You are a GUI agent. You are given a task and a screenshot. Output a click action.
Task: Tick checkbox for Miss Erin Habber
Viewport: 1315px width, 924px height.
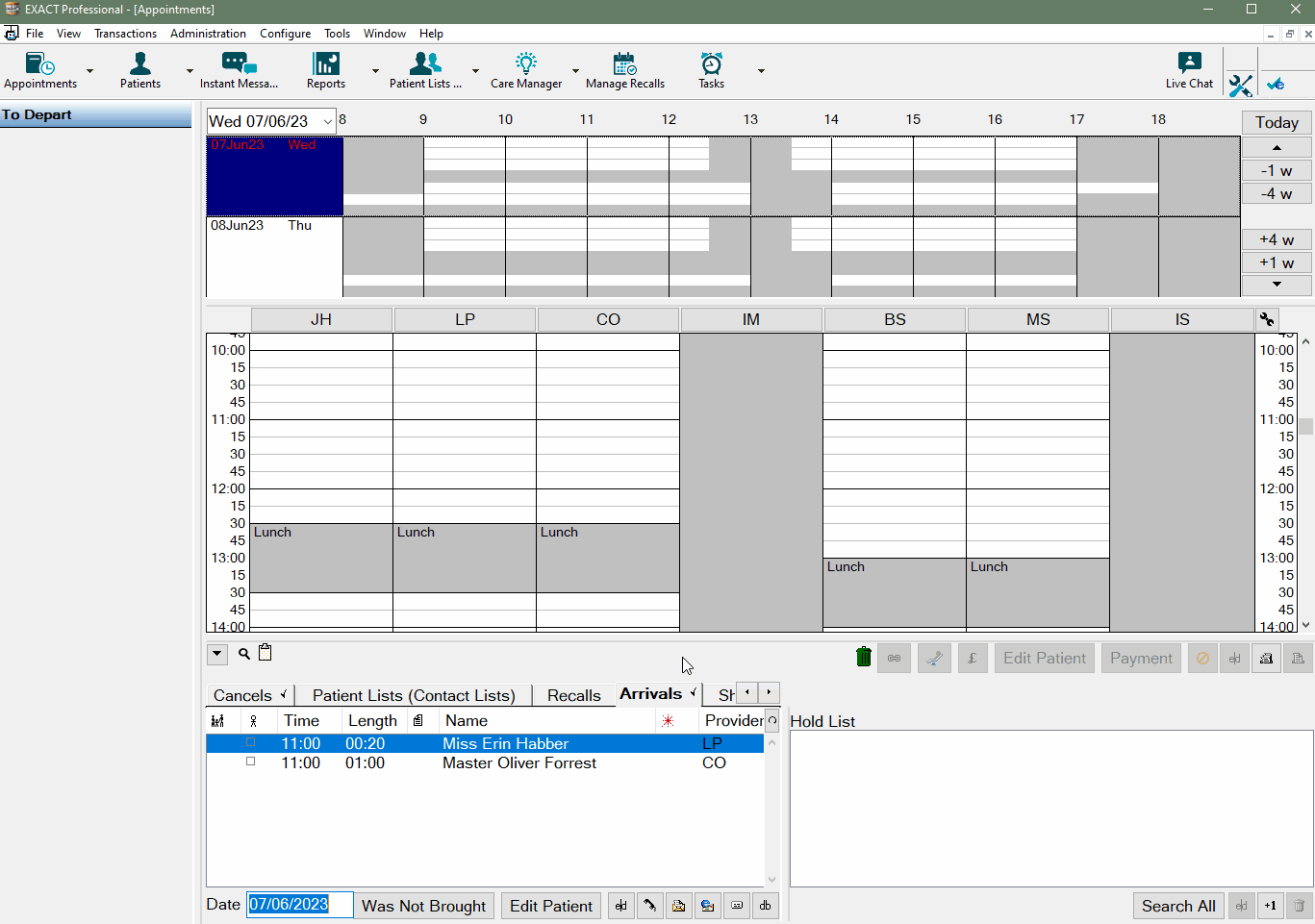coord(251,742)
